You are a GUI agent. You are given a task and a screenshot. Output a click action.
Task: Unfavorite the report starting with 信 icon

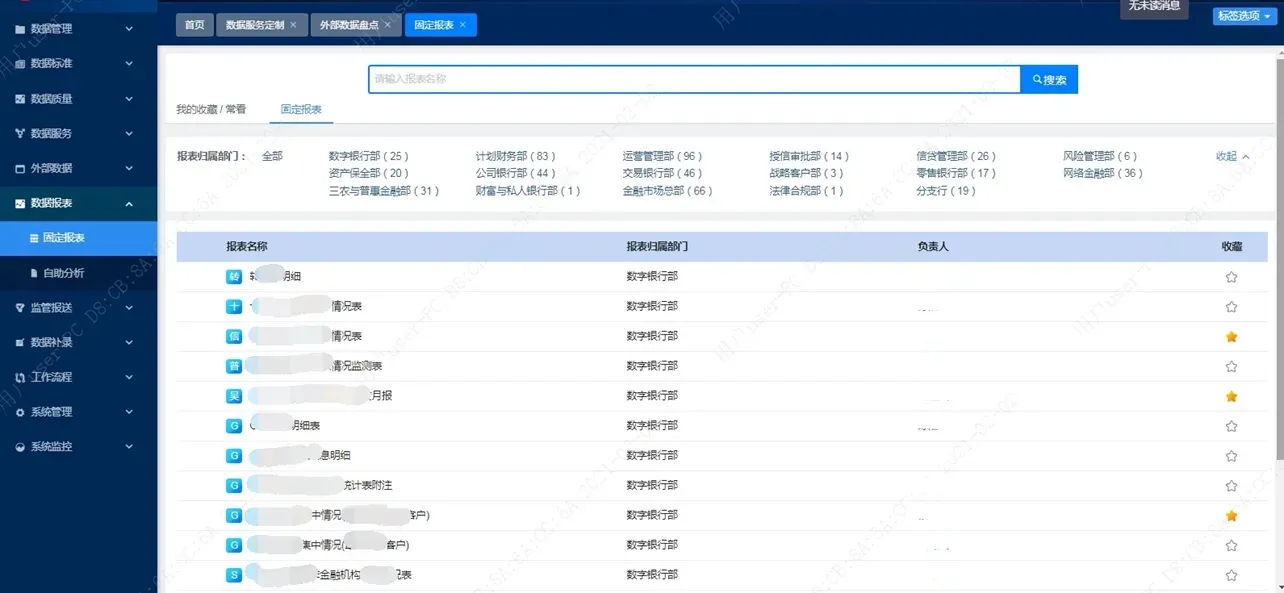[1231, 337]
